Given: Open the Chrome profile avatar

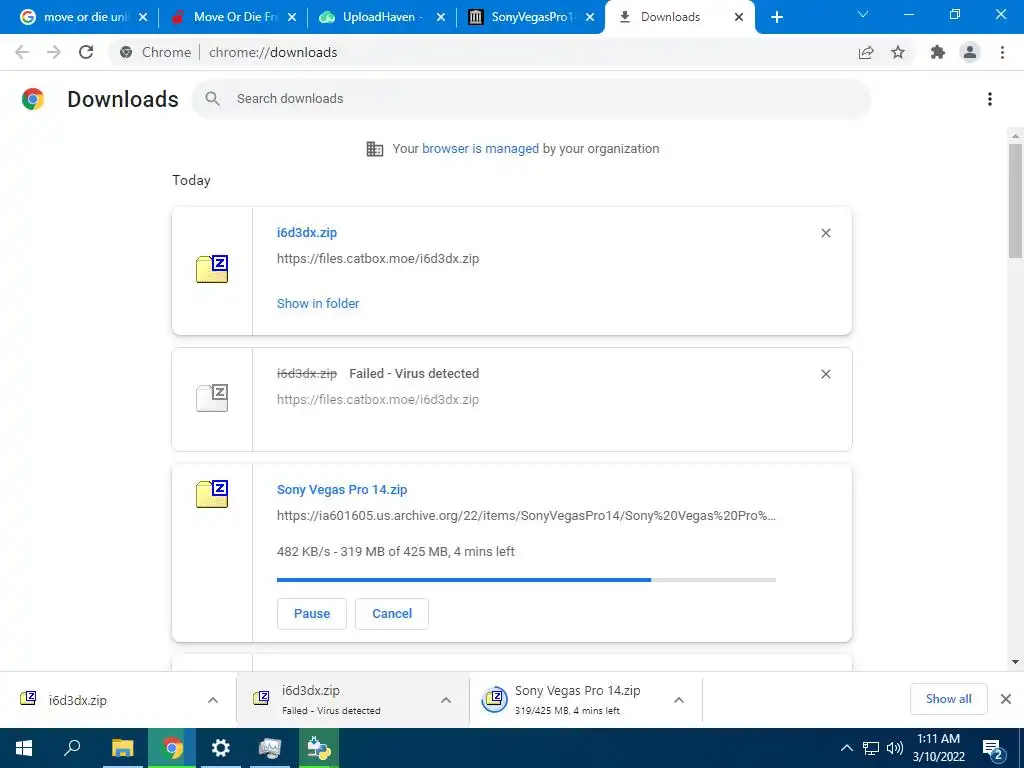Looking at the screenshot, I should [970, 52].
